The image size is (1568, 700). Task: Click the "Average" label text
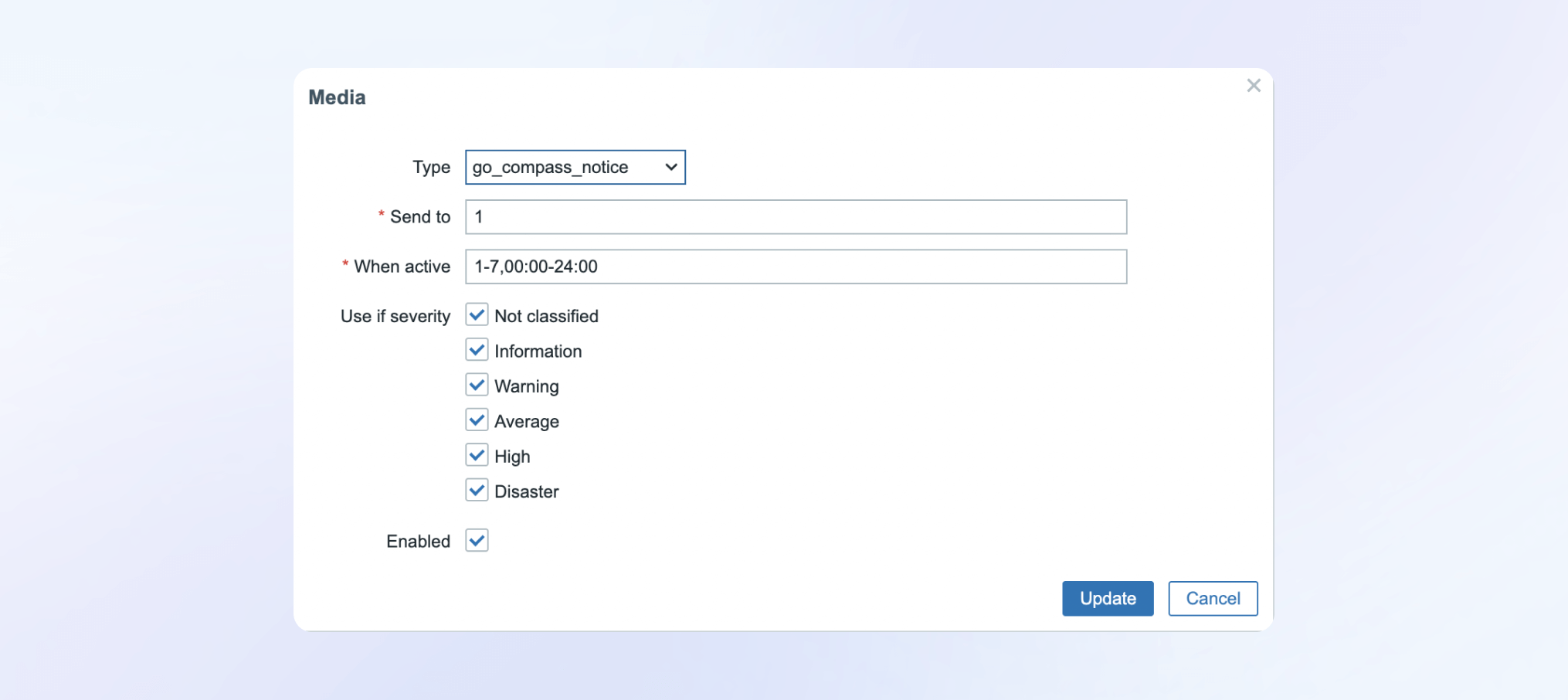(x=526, y=422)
